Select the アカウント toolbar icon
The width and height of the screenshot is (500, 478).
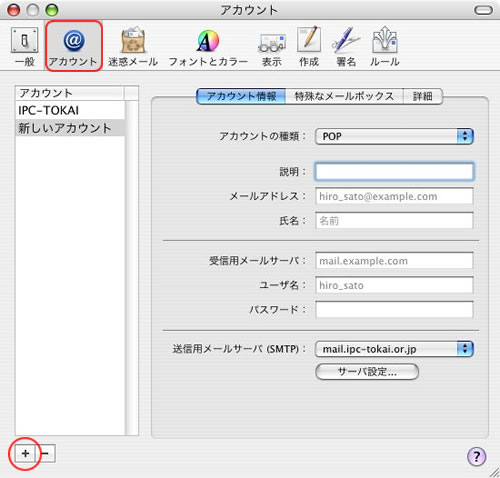click(73, 47)
